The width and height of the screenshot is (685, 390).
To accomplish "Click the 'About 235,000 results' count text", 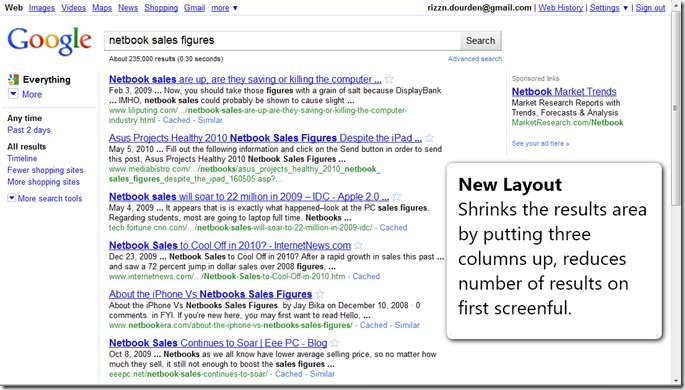I will (166, 59).
